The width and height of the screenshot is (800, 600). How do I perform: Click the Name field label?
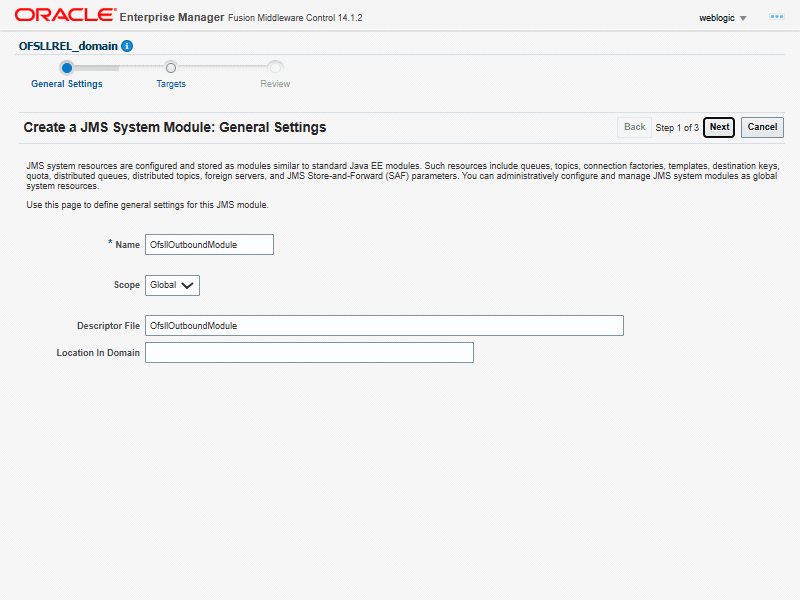(x=128, y=245)
